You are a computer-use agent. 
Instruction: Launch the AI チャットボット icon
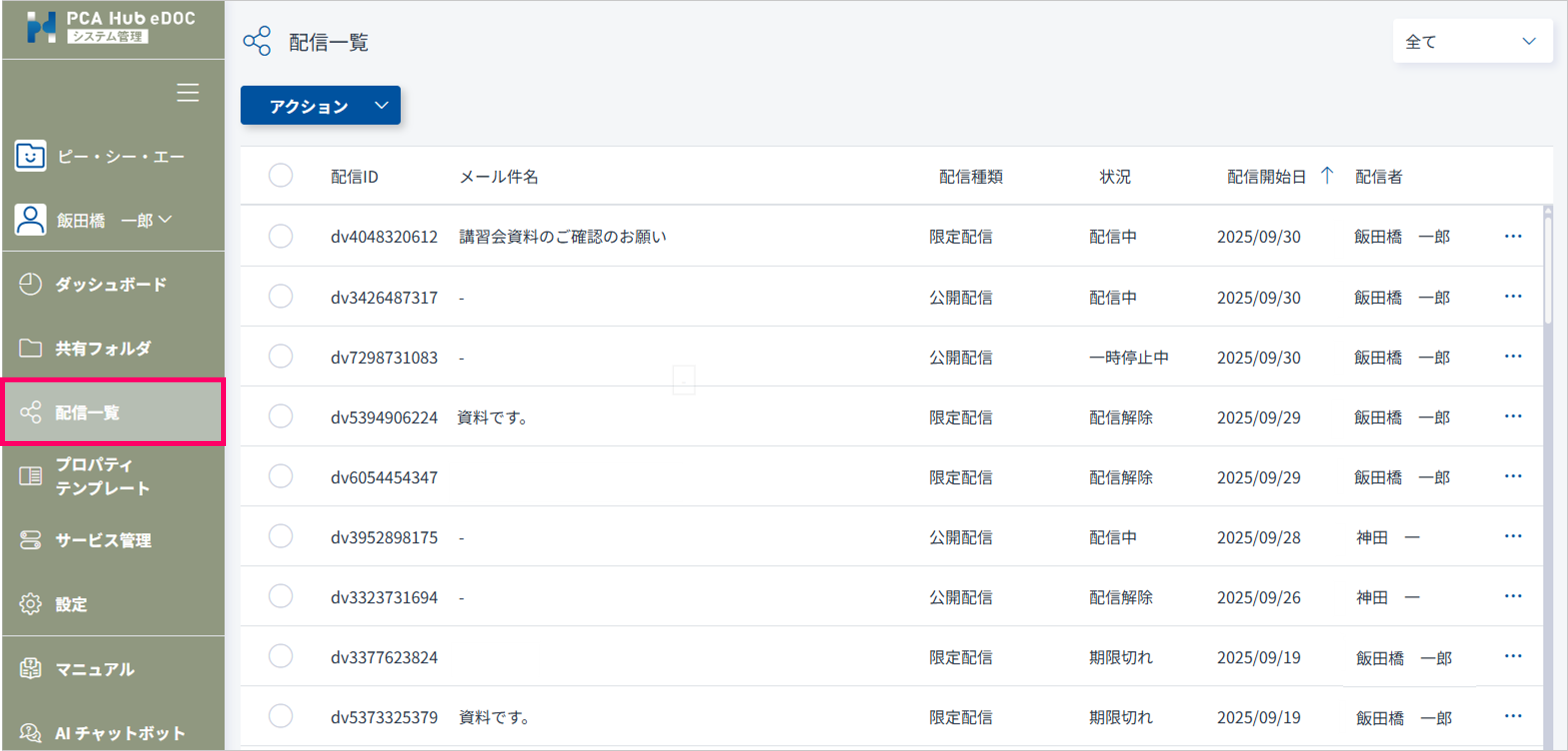pyautogui.click(x=31, y=732)
